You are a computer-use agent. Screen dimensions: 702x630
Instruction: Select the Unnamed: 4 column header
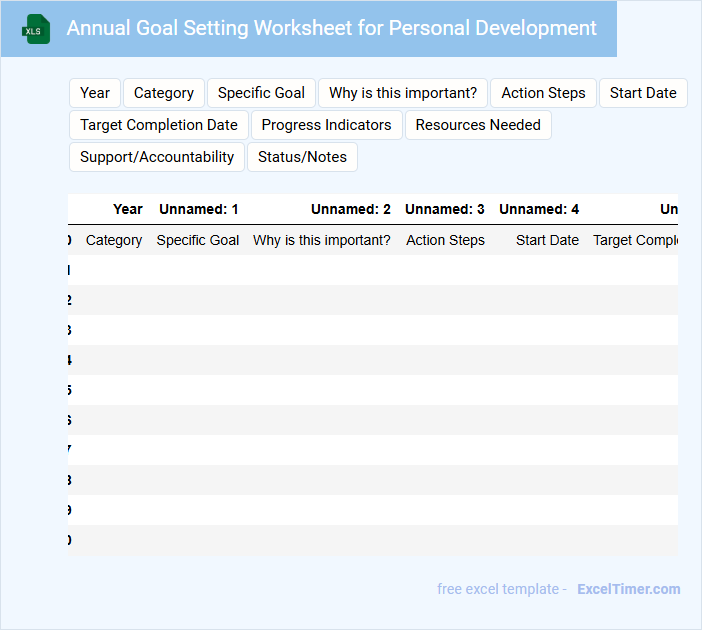click(539, 209)
